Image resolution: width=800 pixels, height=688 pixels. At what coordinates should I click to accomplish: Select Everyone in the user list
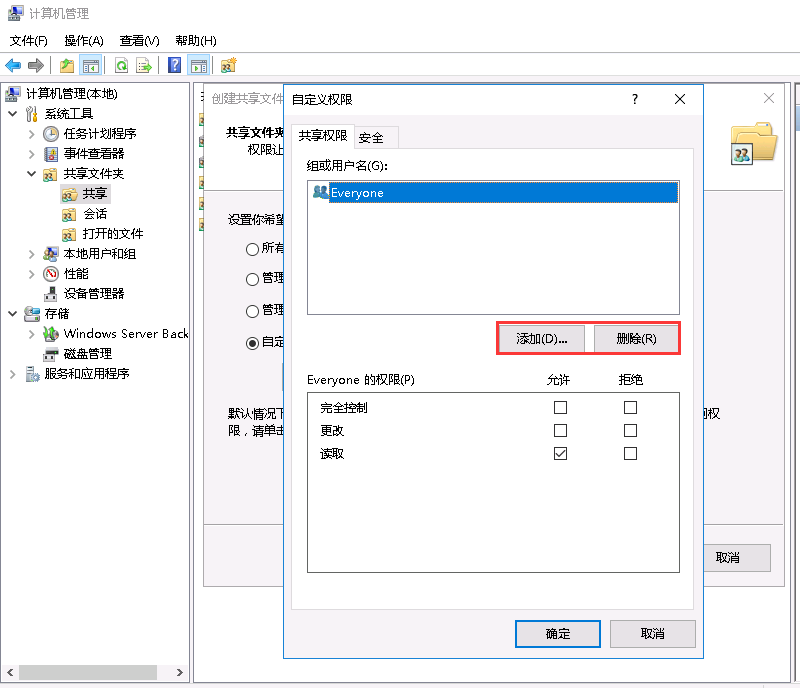tap(357, 193)
